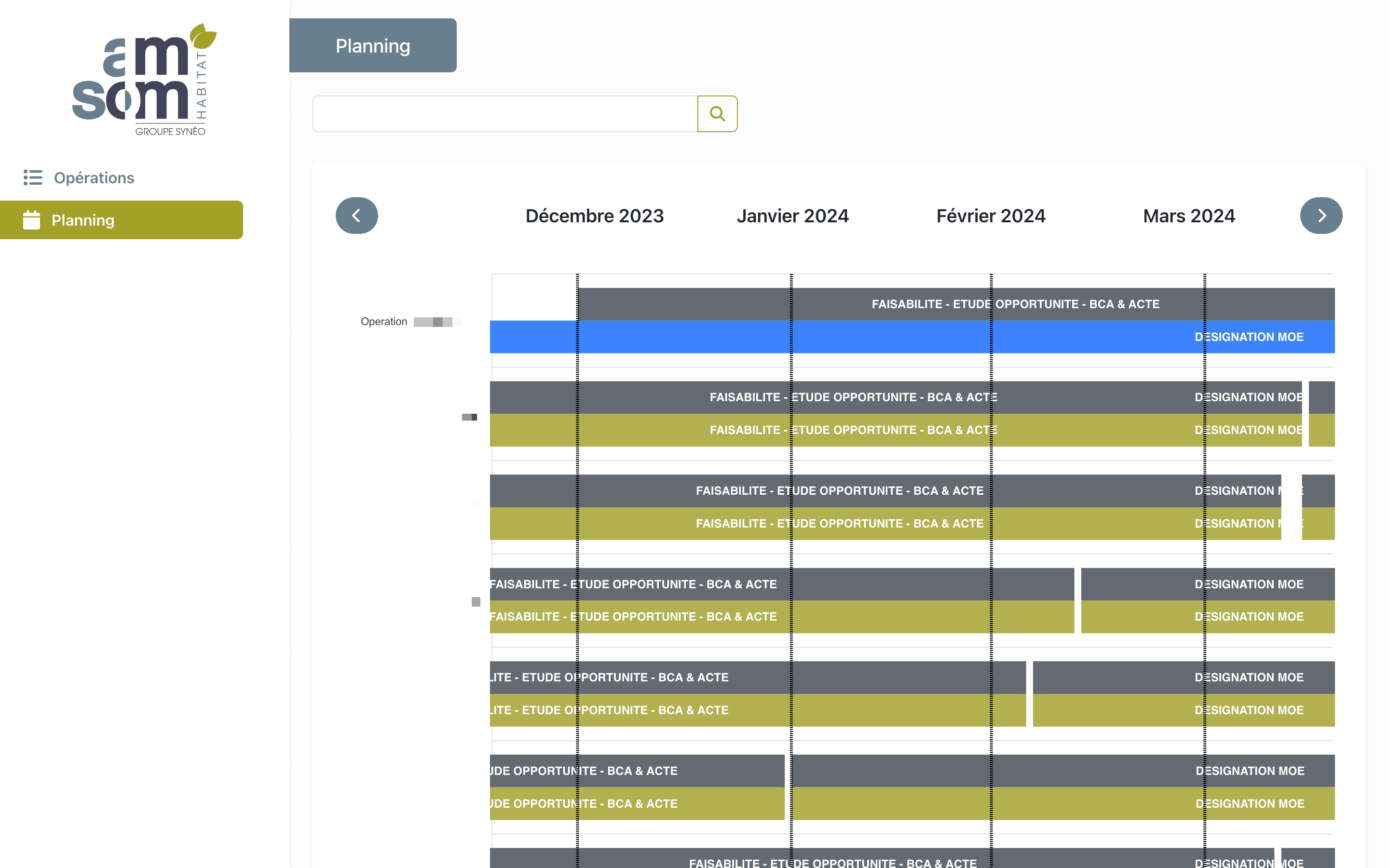1389x868 pixels.
Task: Click fourth row olive FAISABILITE bar
Action: [x=782, y=617]
